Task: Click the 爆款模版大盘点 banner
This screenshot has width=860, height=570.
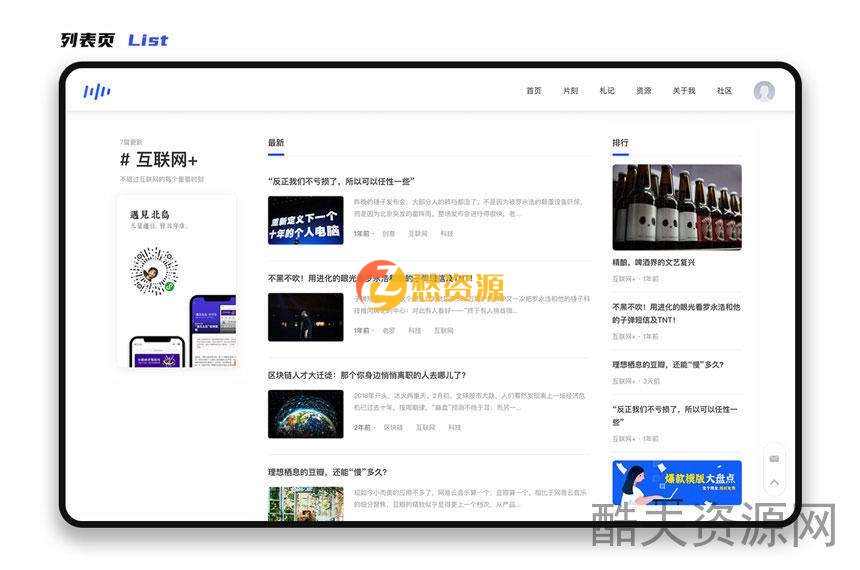Action: pyautogui.click(x=677, y=483)
